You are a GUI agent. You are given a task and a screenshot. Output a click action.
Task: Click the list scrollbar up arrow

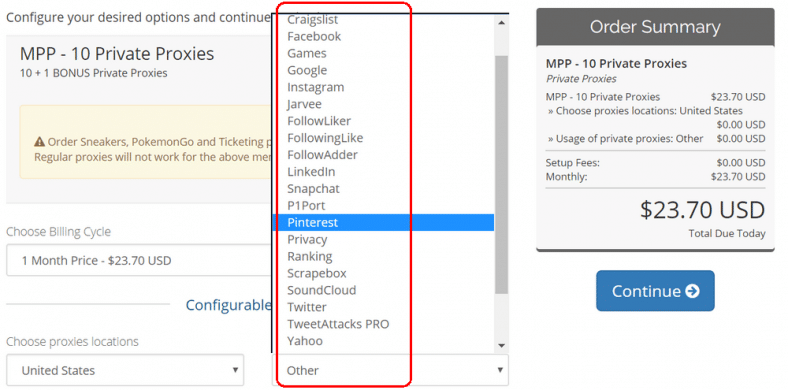click(x=501, y=22)
